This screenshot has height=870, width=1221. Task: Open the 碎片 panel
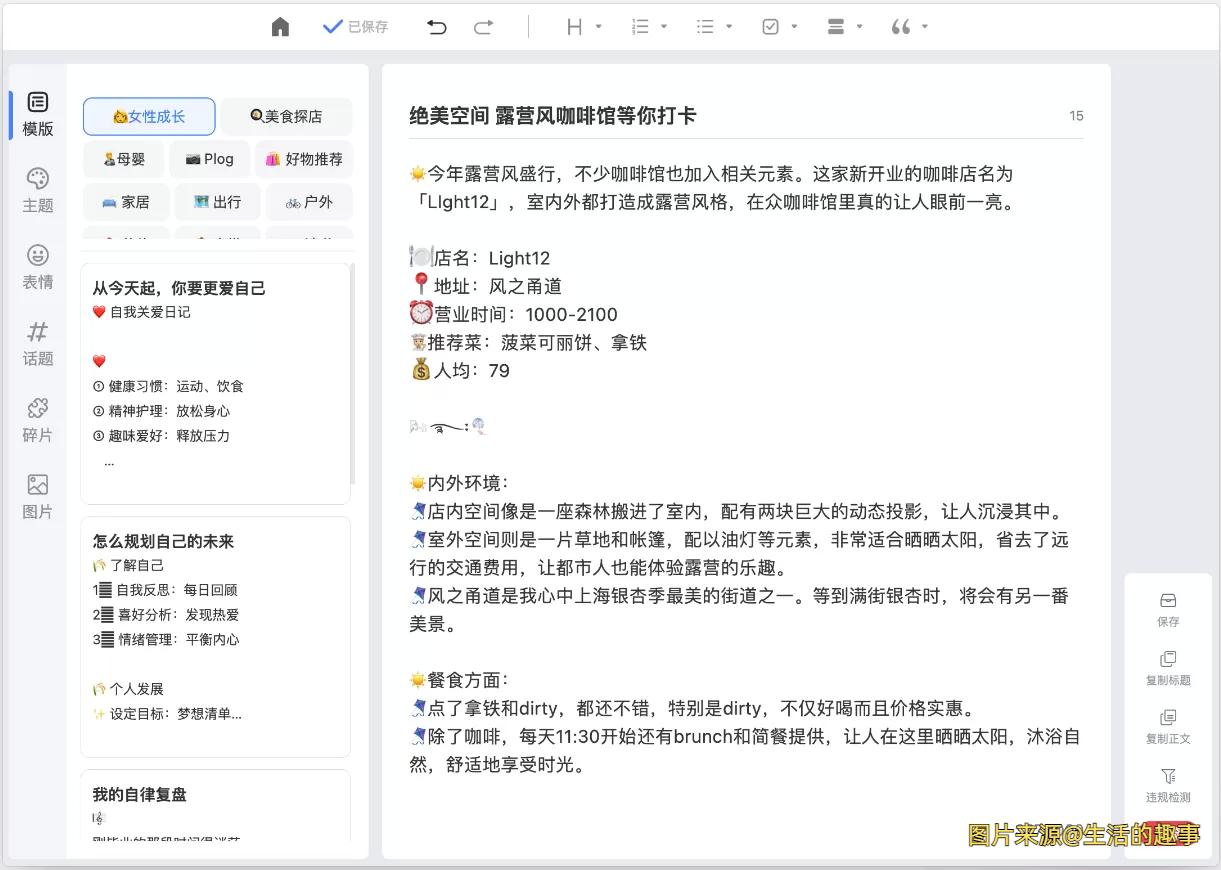(x=37, y=421)
